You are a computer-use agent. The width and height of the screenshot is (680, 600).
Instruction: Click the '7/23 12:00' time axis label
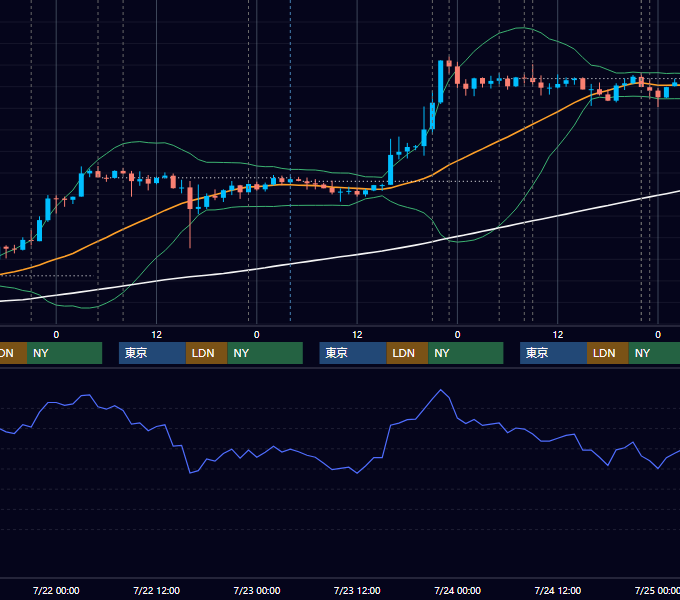357,590
